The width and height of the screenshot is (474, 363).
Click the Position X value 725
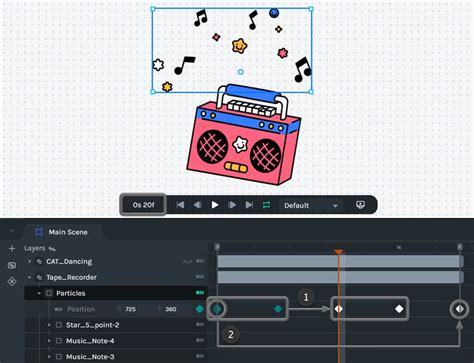130,309
